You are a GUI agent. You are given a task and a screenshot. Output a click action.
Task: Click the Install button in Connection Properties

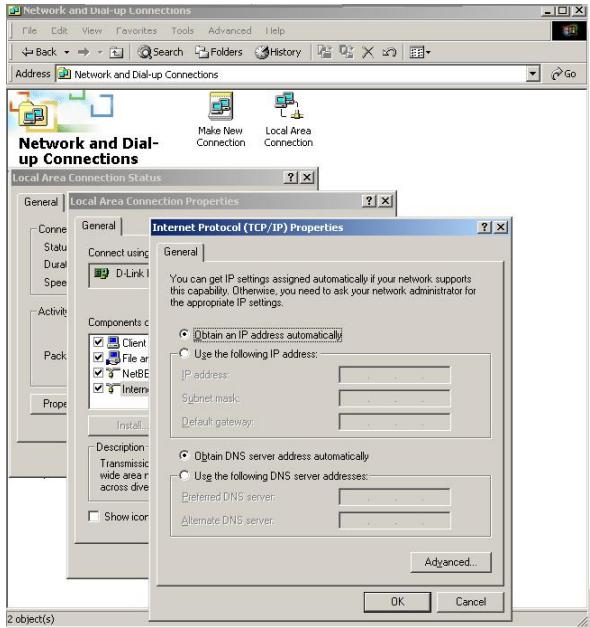[x=119, y=425]
